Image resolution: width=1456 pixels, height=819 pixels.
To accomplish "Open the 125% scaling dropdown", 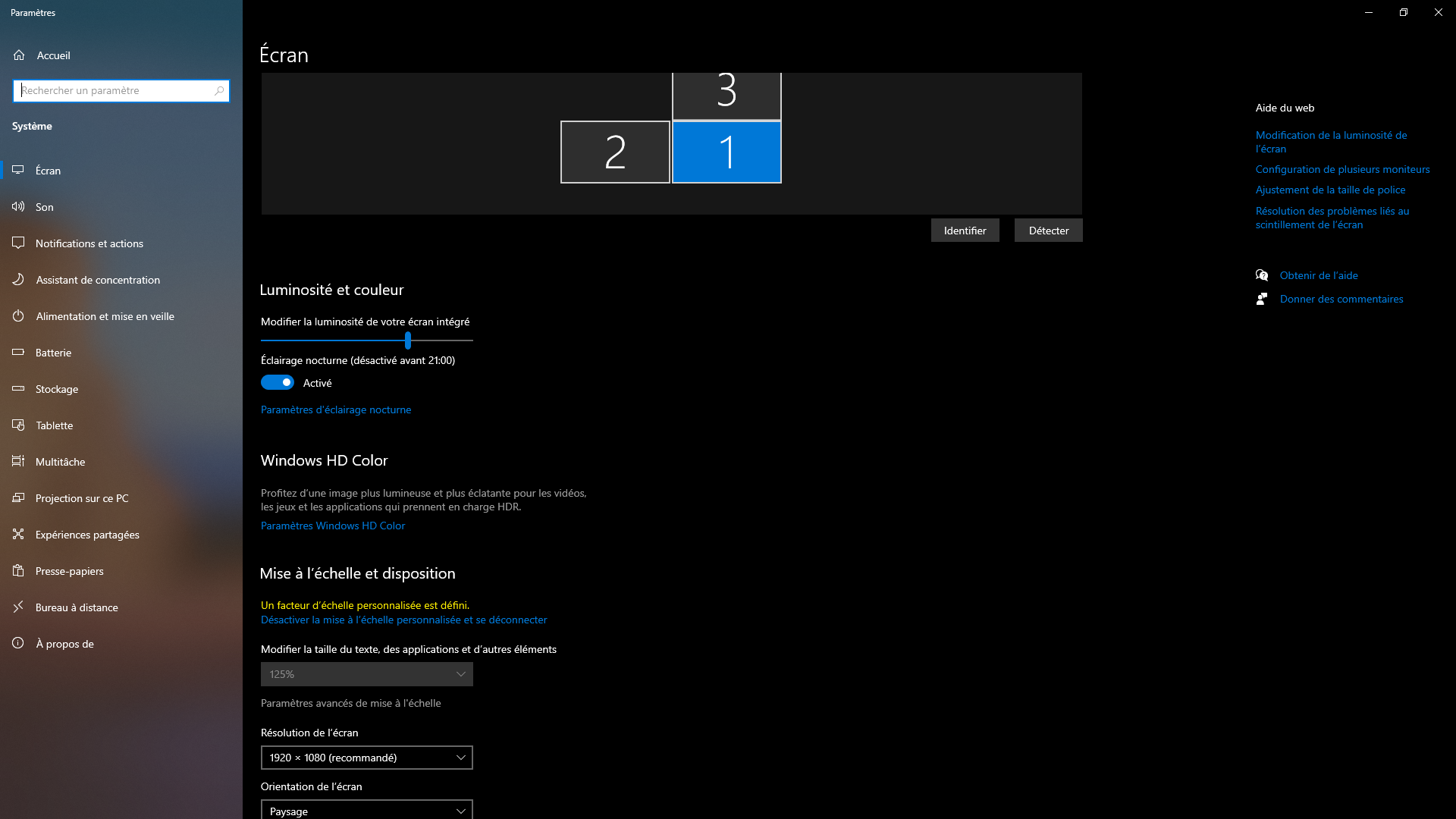I will pos(366,673).
